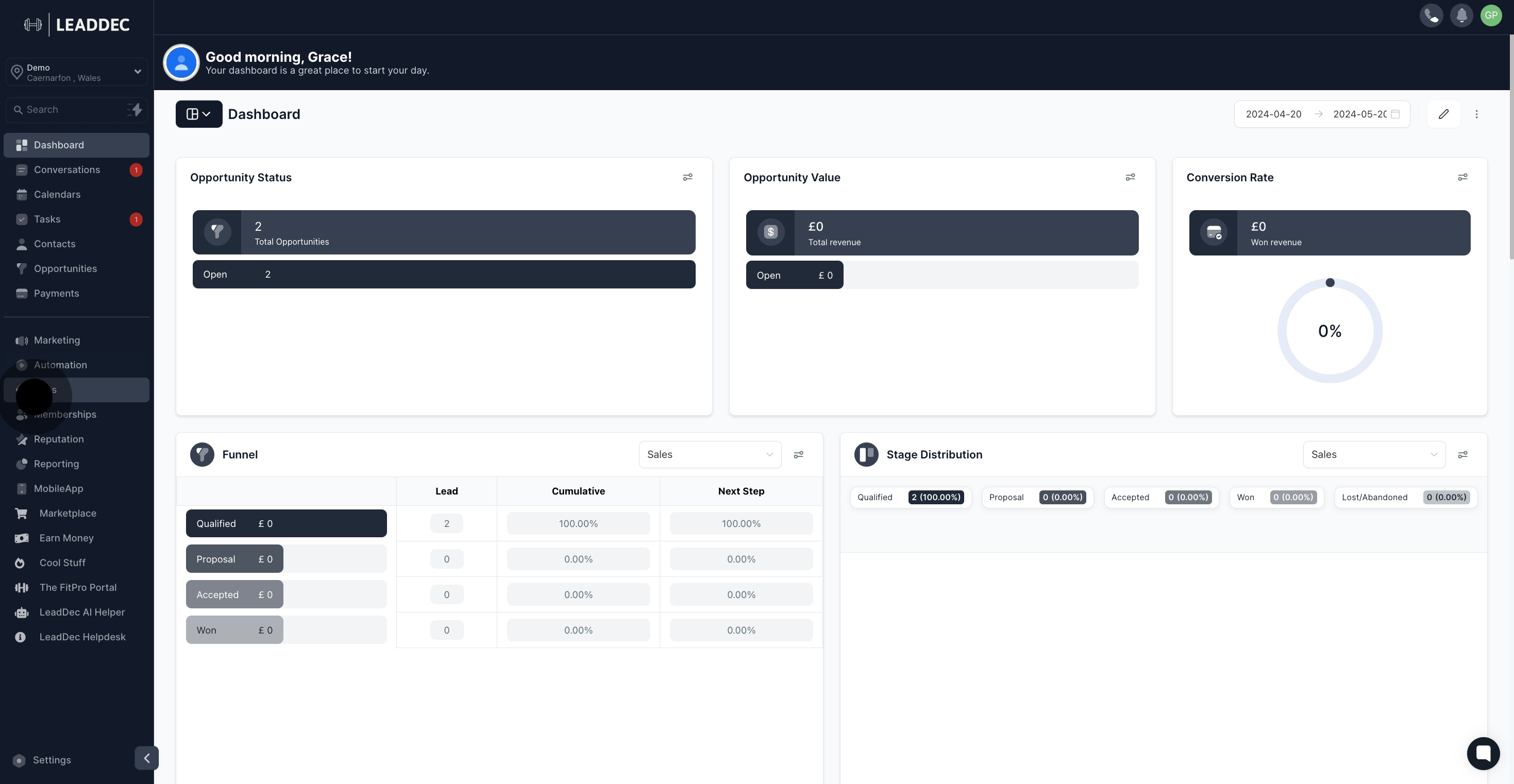The width and height of the screenshot is (1514, 784).
Task: Open the live chat bubble widget
Action: click(1483, 753)
